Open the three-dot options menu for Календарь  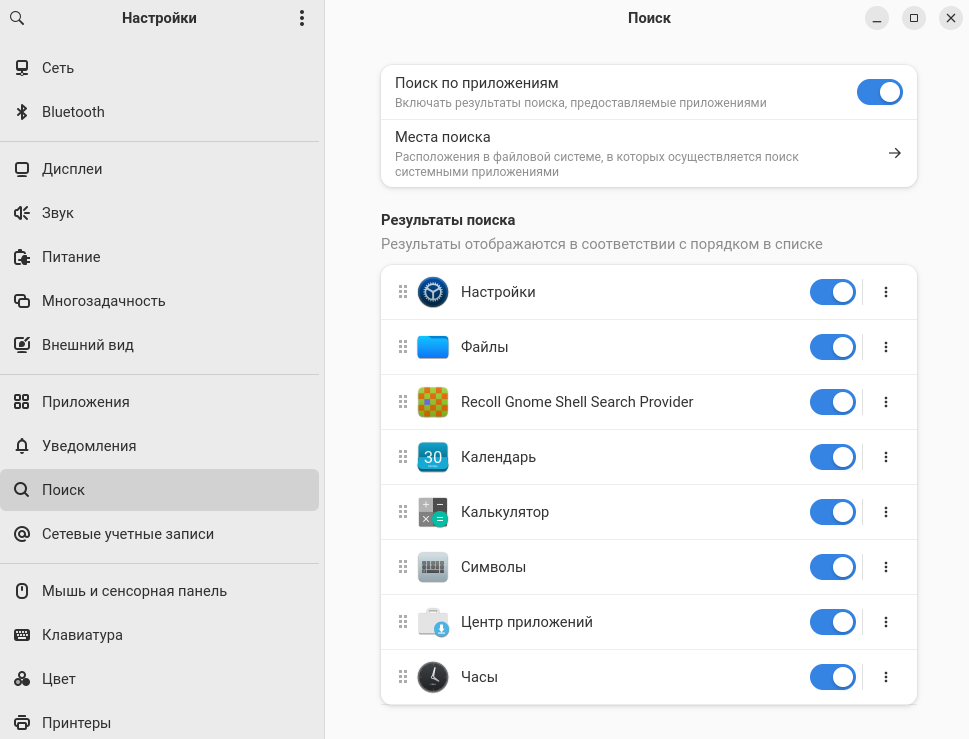[x=886, y=457]
